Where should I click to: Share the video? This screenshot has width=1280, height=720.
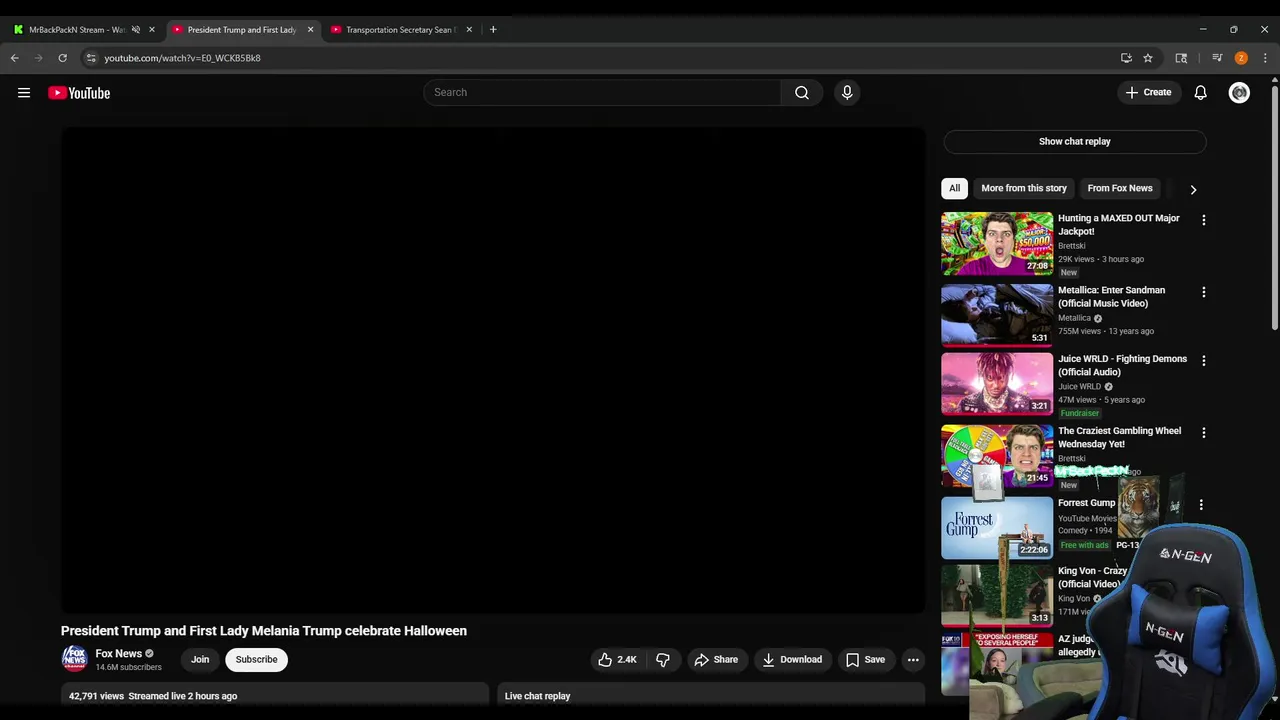(716, 660)
